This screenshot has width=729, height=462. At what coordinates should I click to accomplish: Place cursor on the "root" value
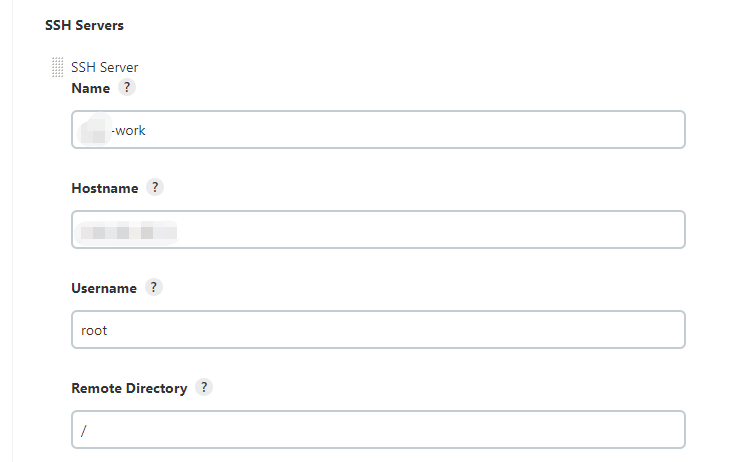(x=94, y=330)
